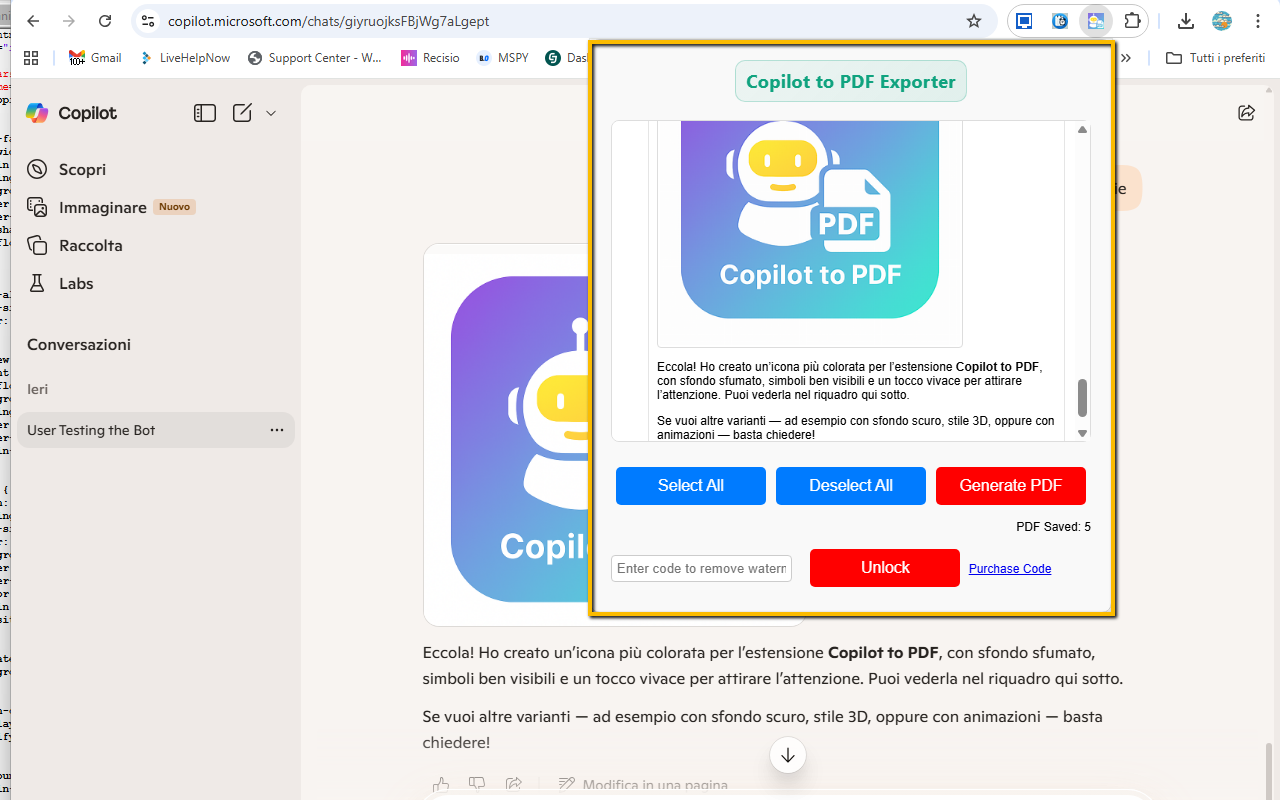
Task: Open the Purchase Code link
Action: [1009, 568]
